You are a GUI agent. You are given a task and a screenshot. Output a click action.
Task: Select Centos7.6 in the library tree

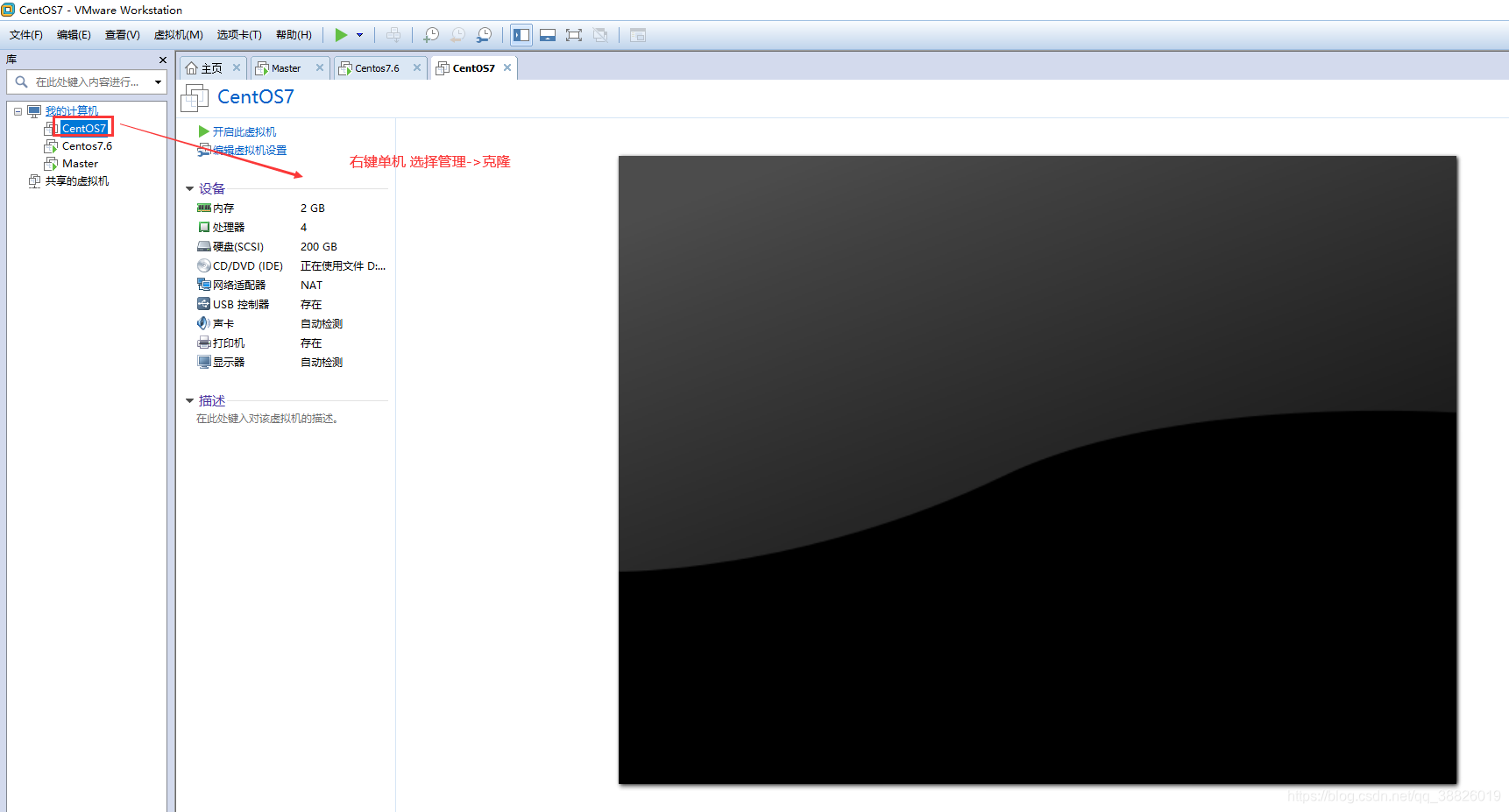(x=87, y=146)
